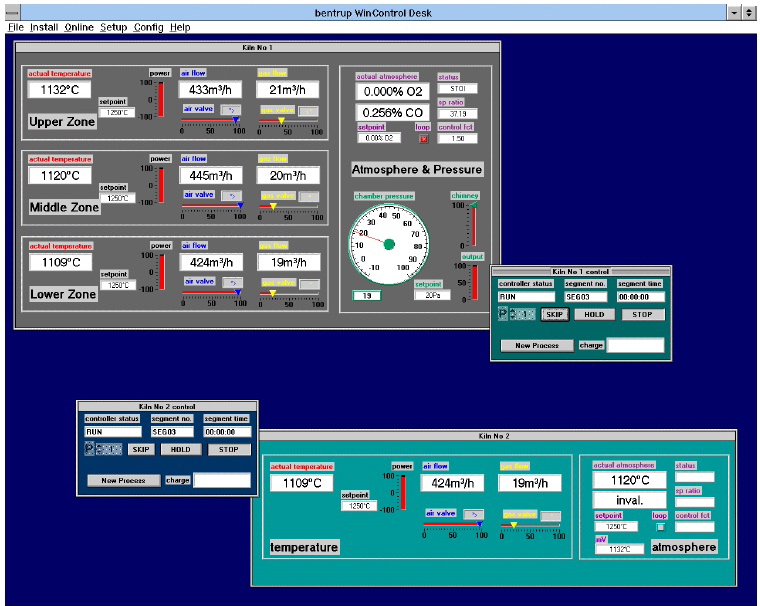
Task: Click the chamber pressure setpoint 20Pa field
Action: (432, 295)
